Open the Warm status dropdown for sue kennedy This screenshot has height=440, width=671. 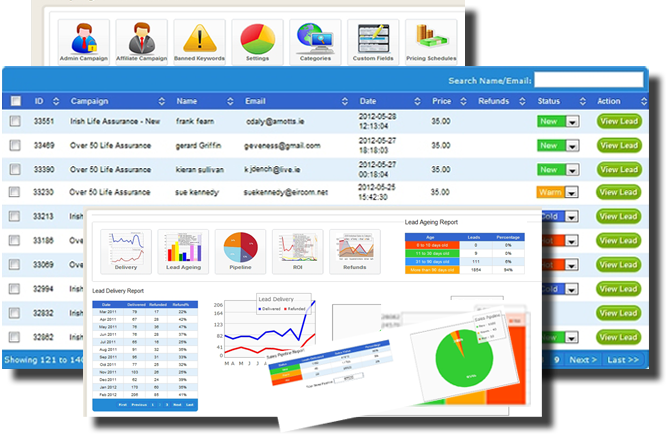click(573, 192)
